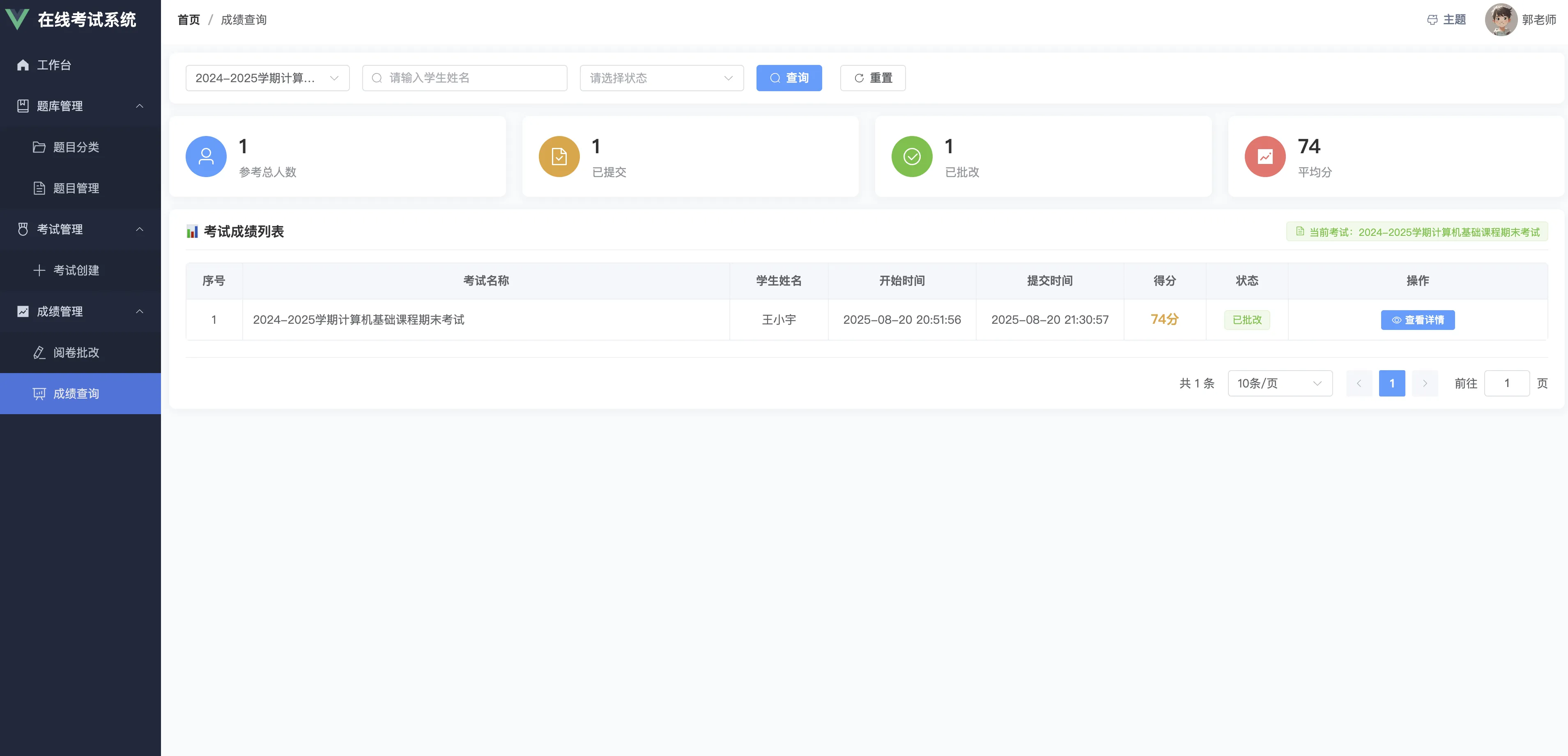Click the orange submitted document icon
1568x756 pixels.
(559, 157)
